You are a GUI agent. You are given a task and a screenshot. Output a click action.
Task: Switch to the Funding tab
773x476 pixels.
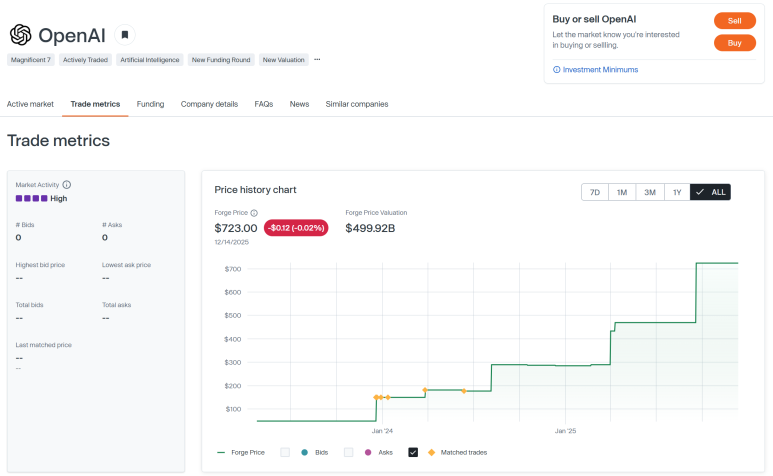click(150, 104)
